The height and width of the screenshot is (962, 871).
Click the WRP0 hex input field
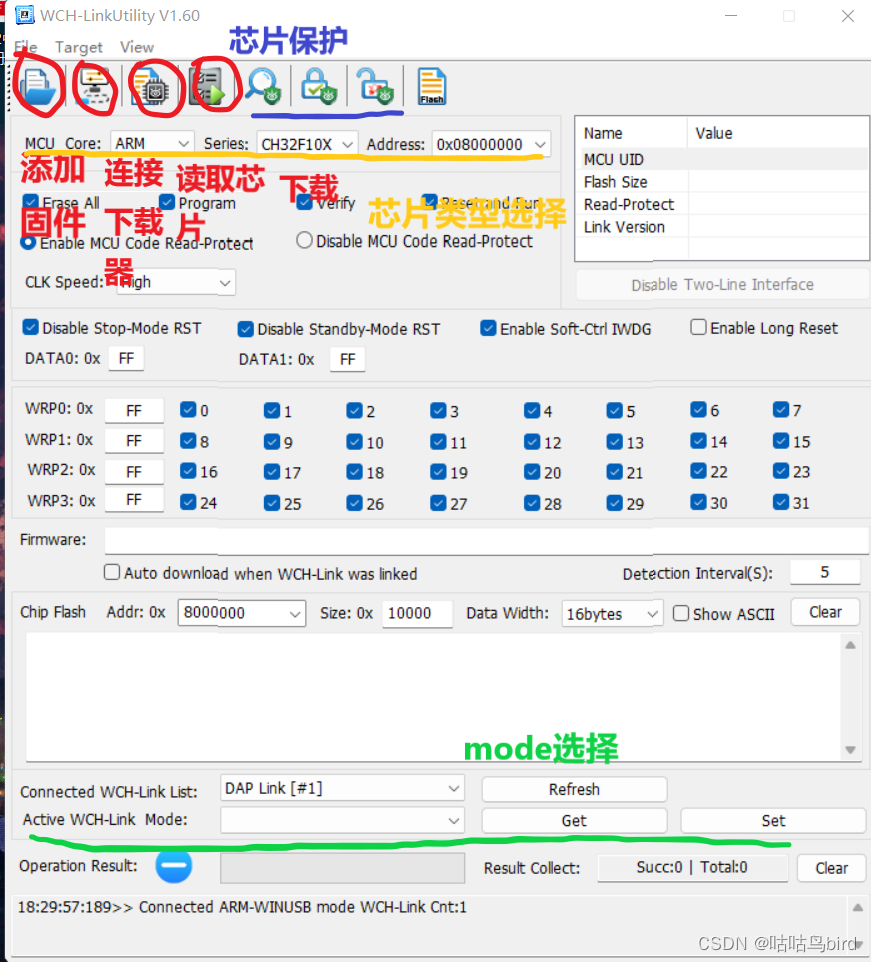[134, 410]
